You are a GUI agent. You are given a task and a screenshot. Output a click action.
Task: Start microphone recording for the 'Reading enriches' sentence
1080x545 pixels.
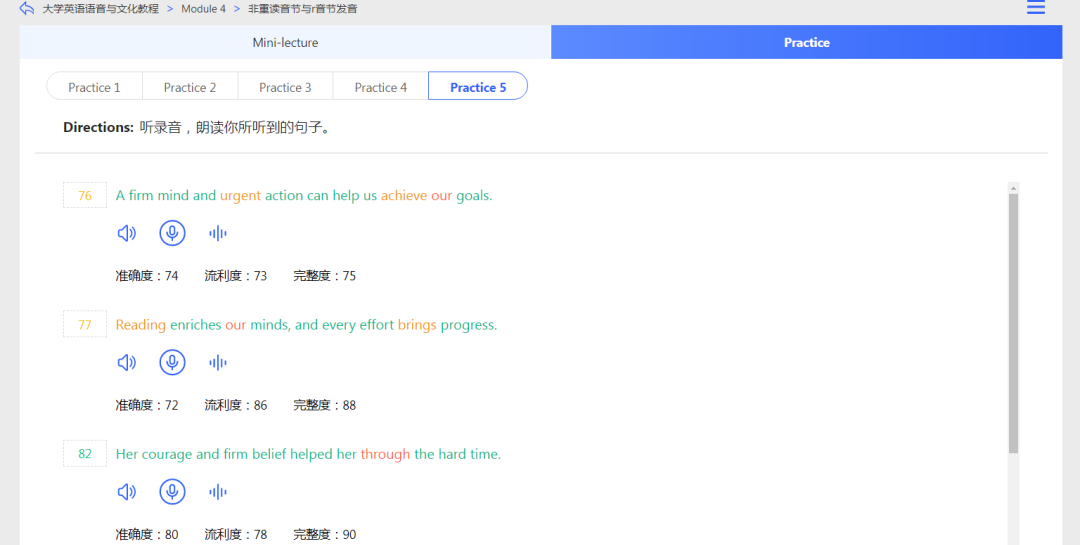click(x=172, y=363)
